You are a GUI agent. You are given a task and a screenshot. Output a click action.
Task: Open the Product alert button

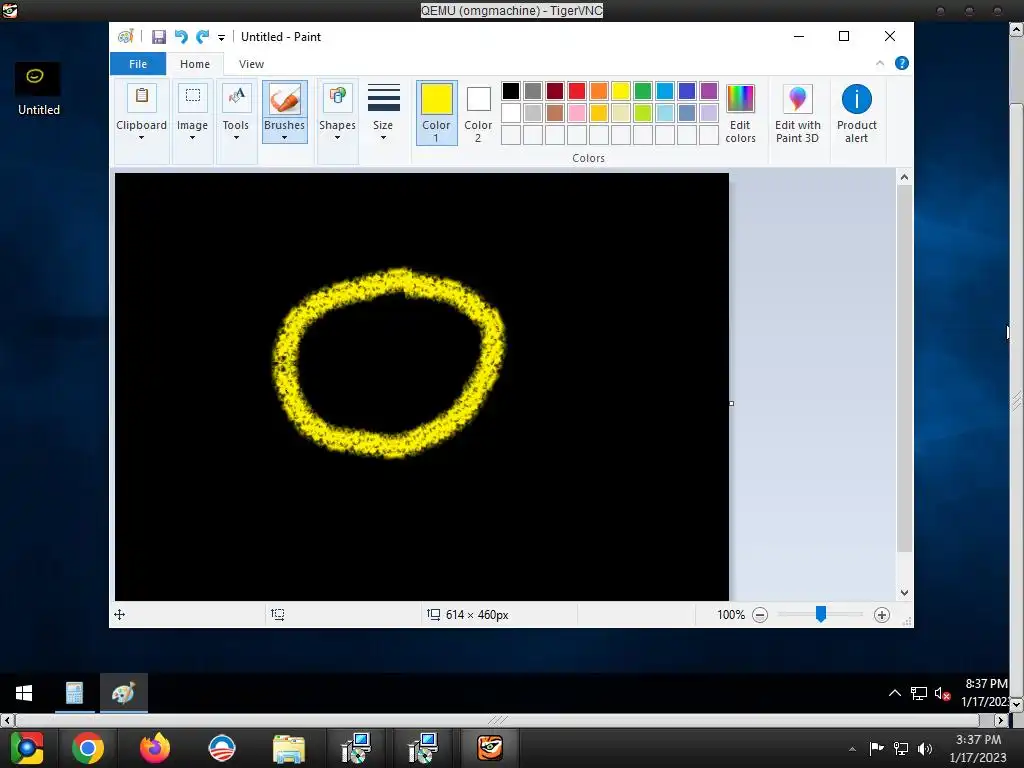point(856,113)
